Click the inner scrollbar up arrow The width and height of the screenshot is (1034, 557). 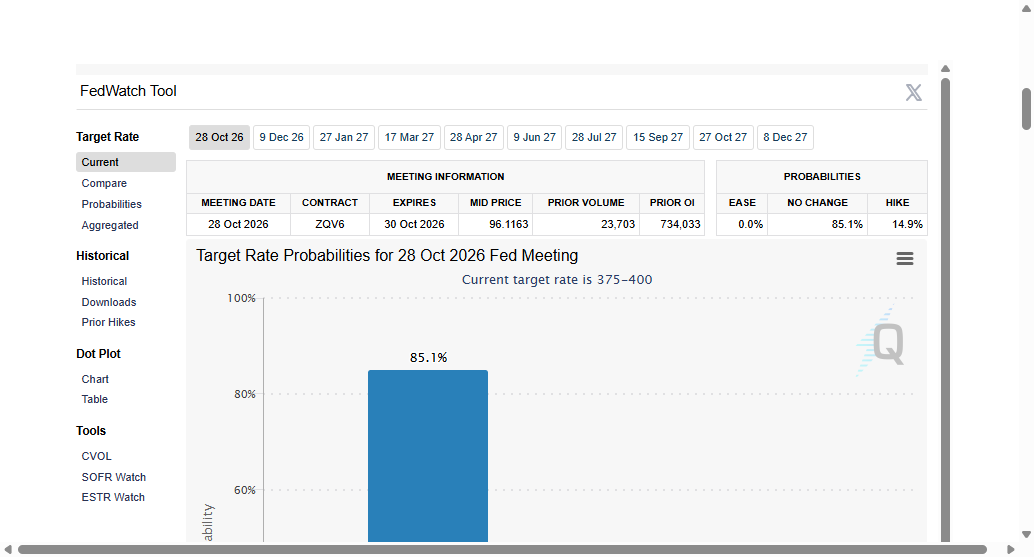[x=945, y=69]
